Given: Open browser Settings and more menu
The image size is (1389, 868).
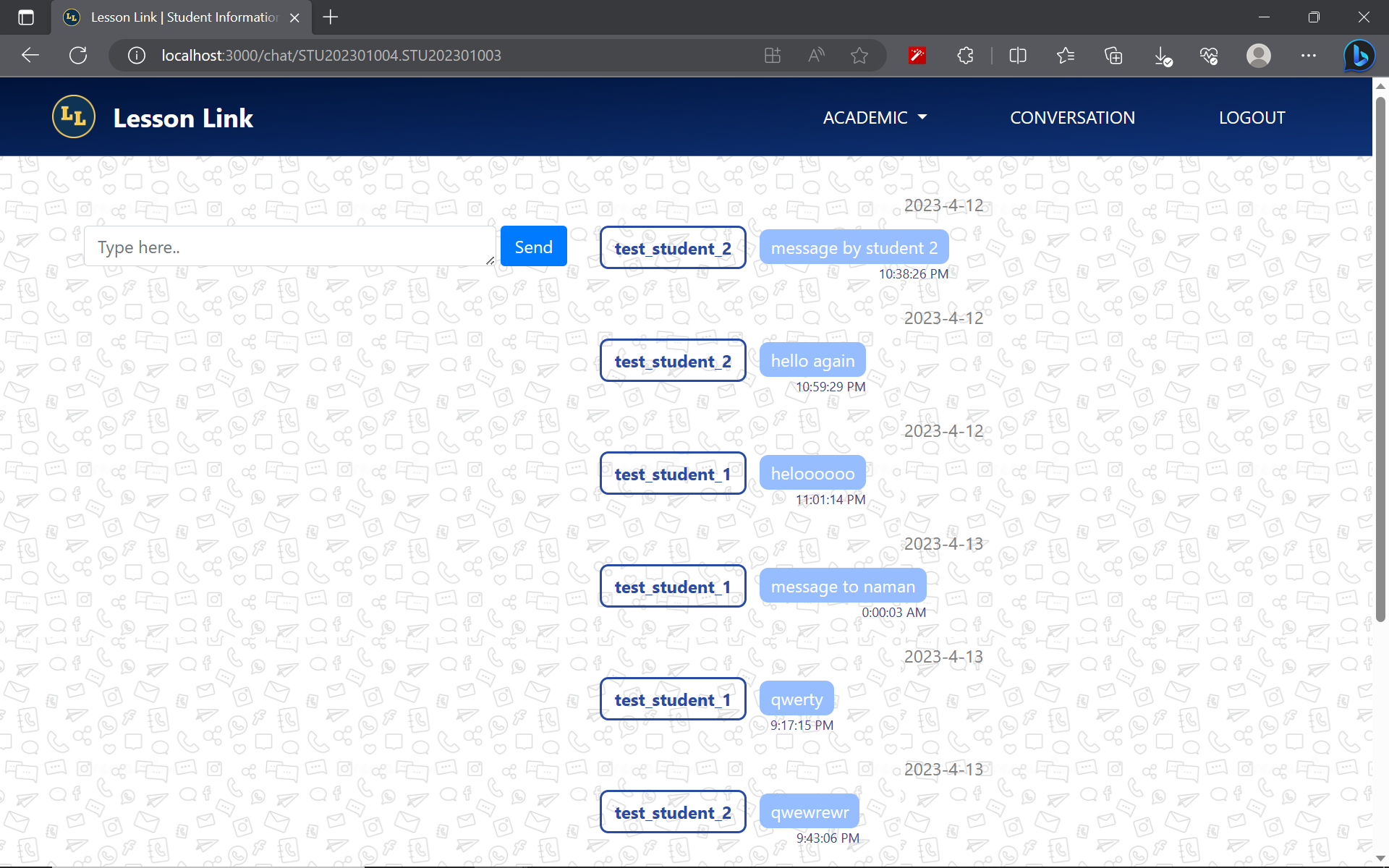Looking at the screenshot, I should 1309,55.
